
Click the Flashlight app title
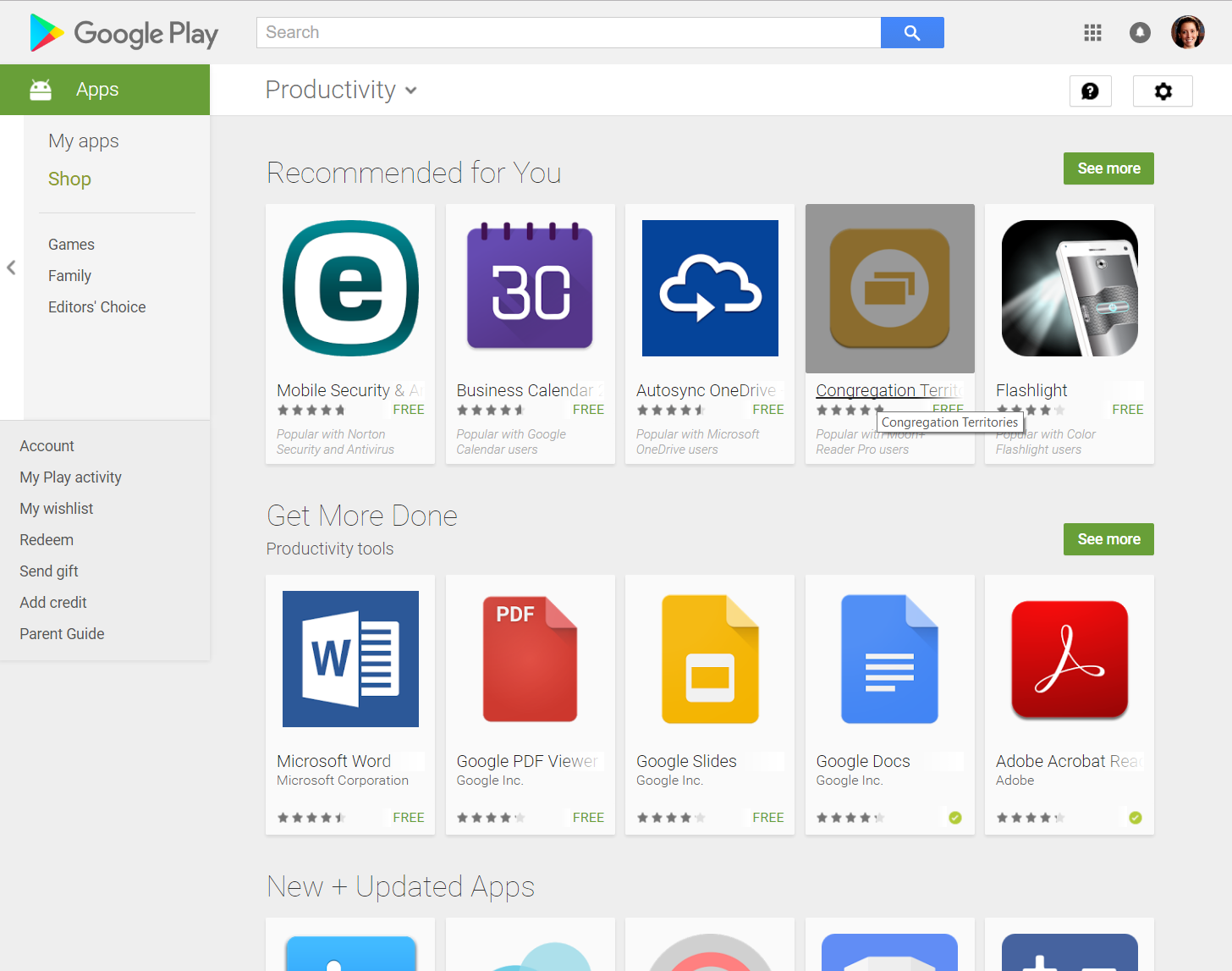click(1031, 390)
